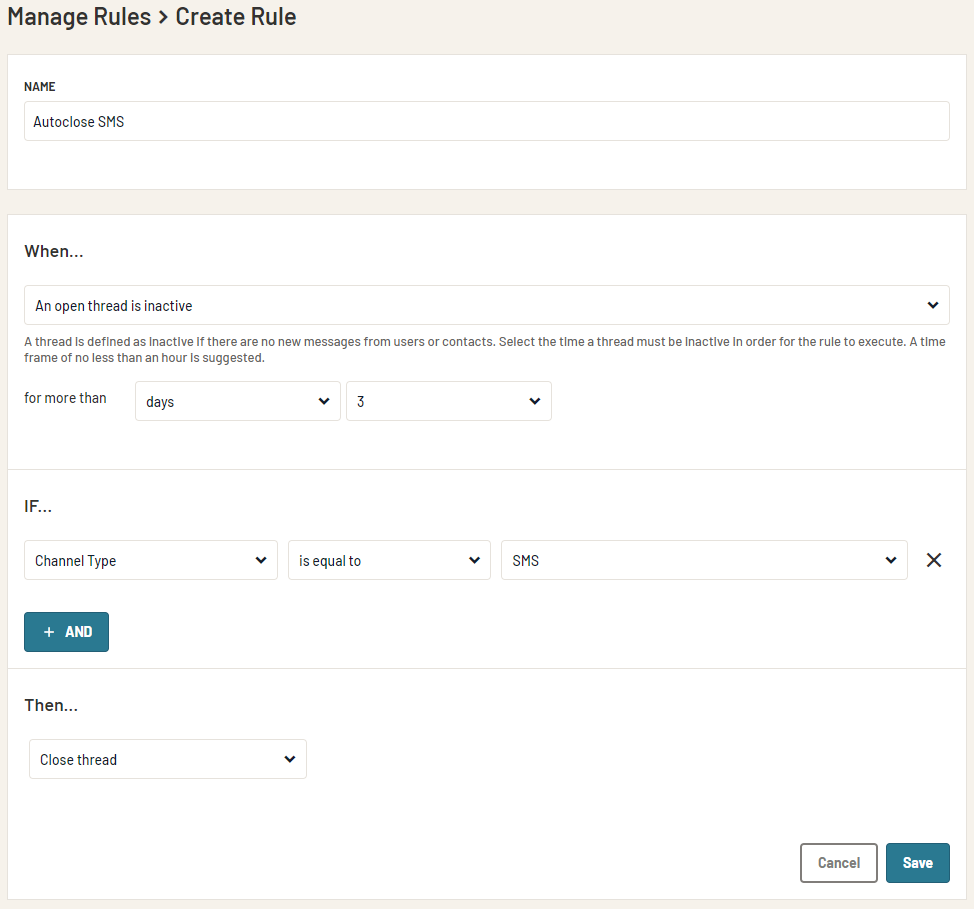The height and width of the screenshot is (909, 974).
Task: Open the chevron on the When dropdown
Action: [932, 305]
